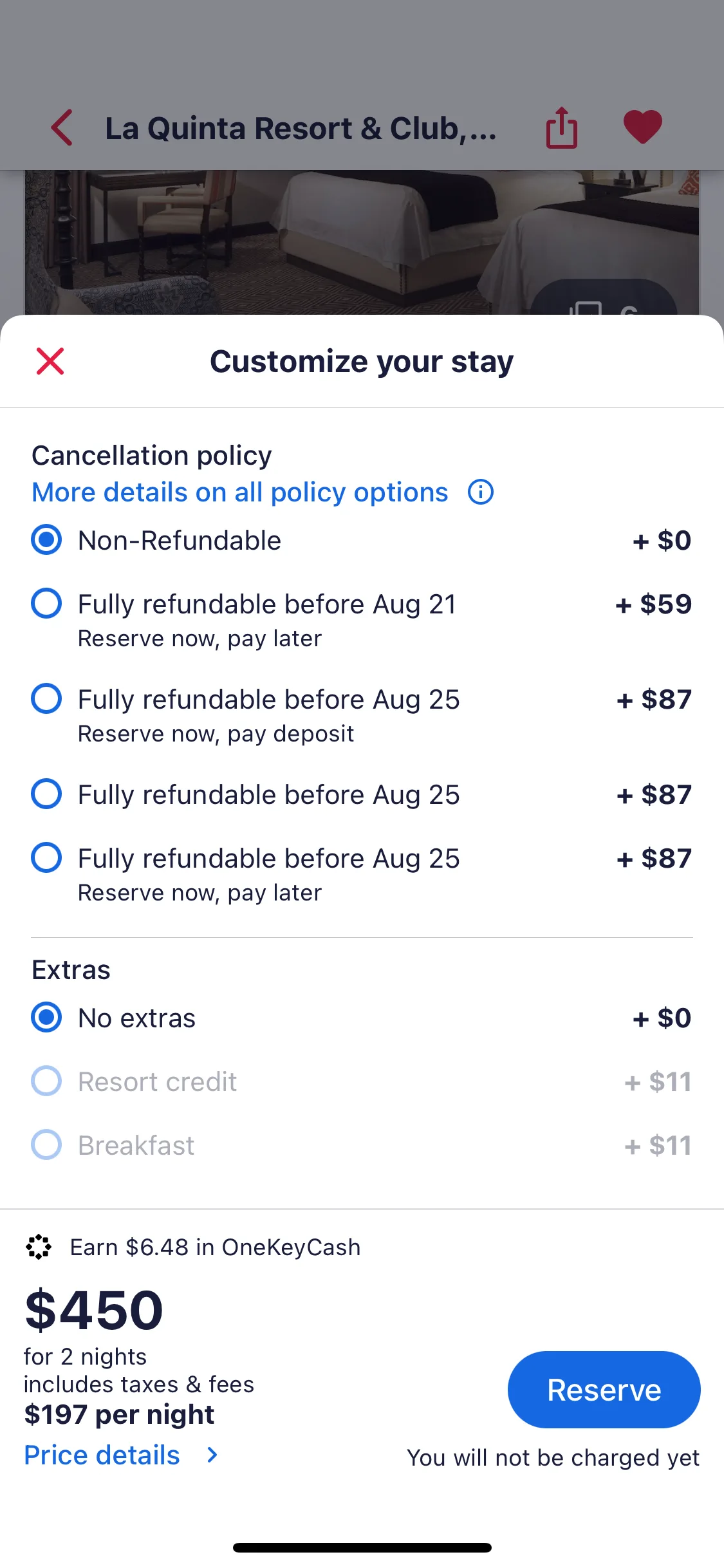
Task: Select Aug 25 refundable, pay later option
Action: (362, 873)
